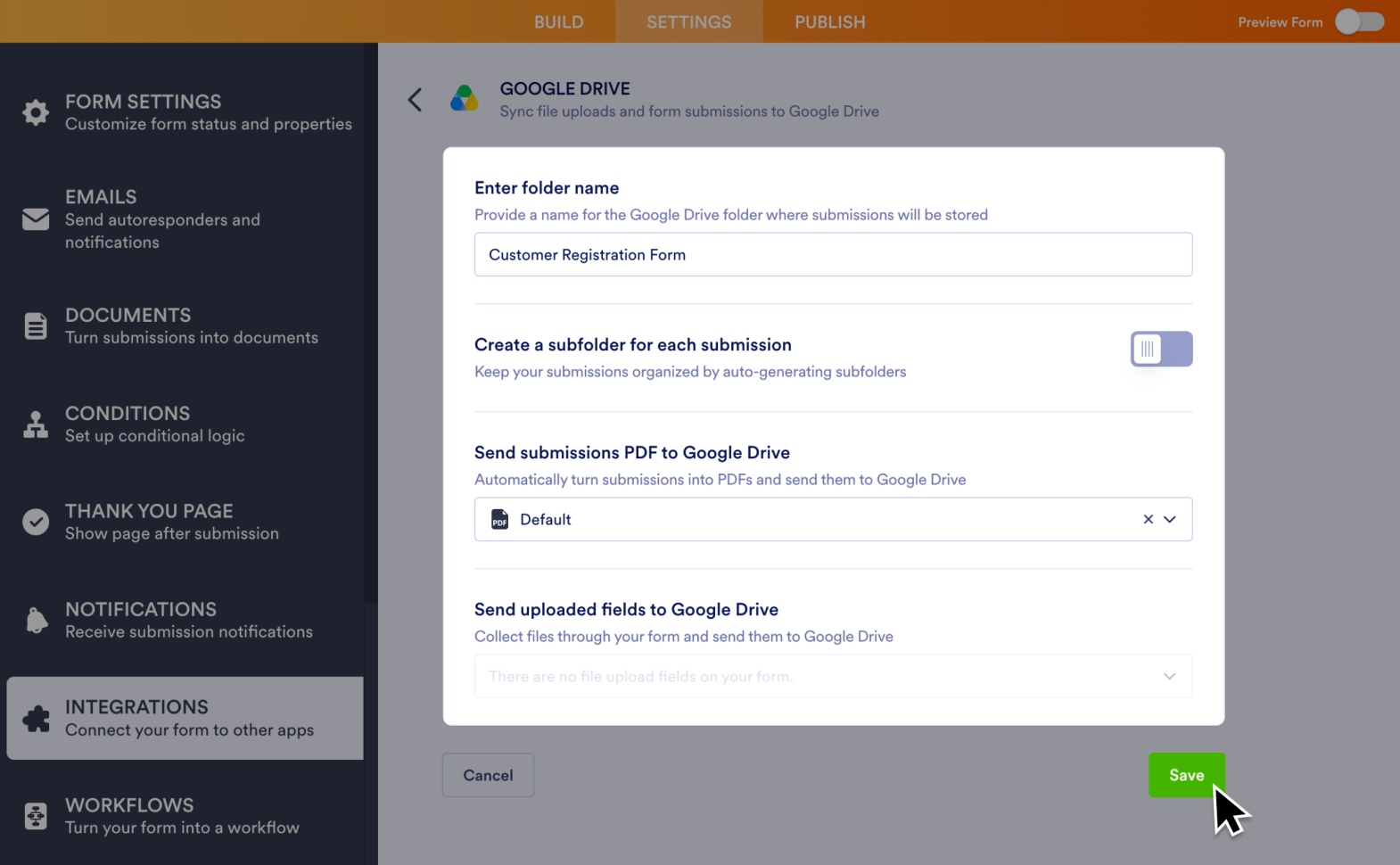
Task: Select Integrations in the sidebar
Action: point(185,718)
